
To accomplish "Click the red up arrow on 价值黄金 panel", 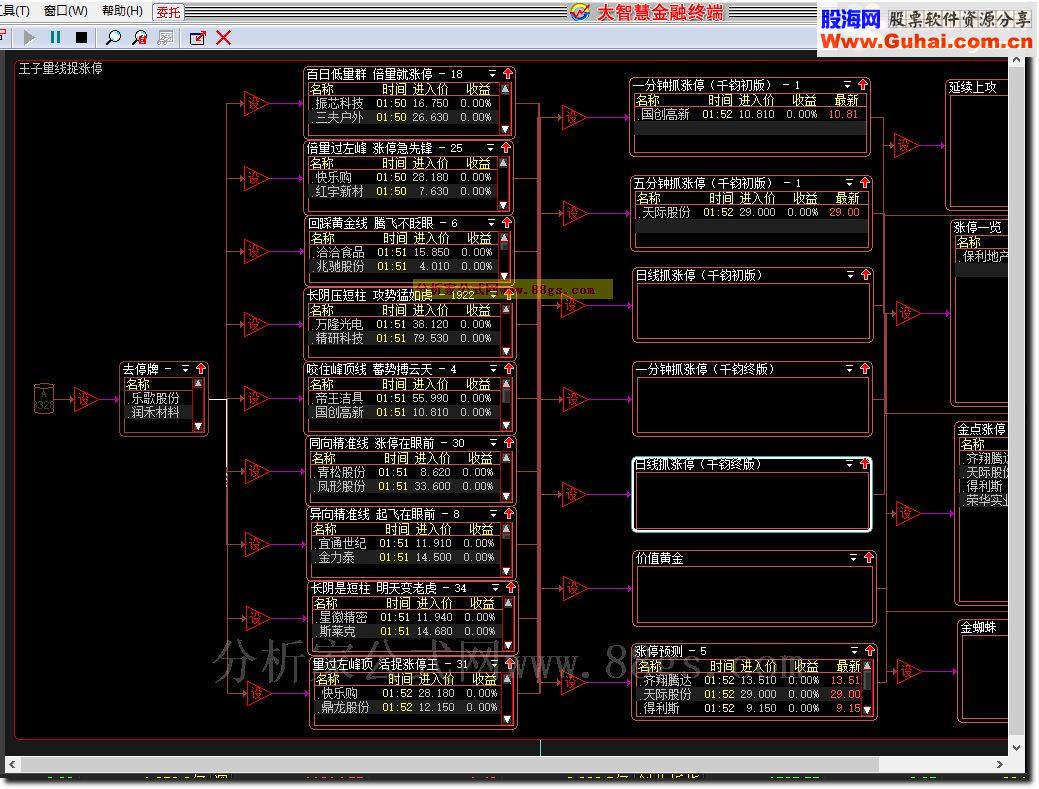I will [868, 558].
